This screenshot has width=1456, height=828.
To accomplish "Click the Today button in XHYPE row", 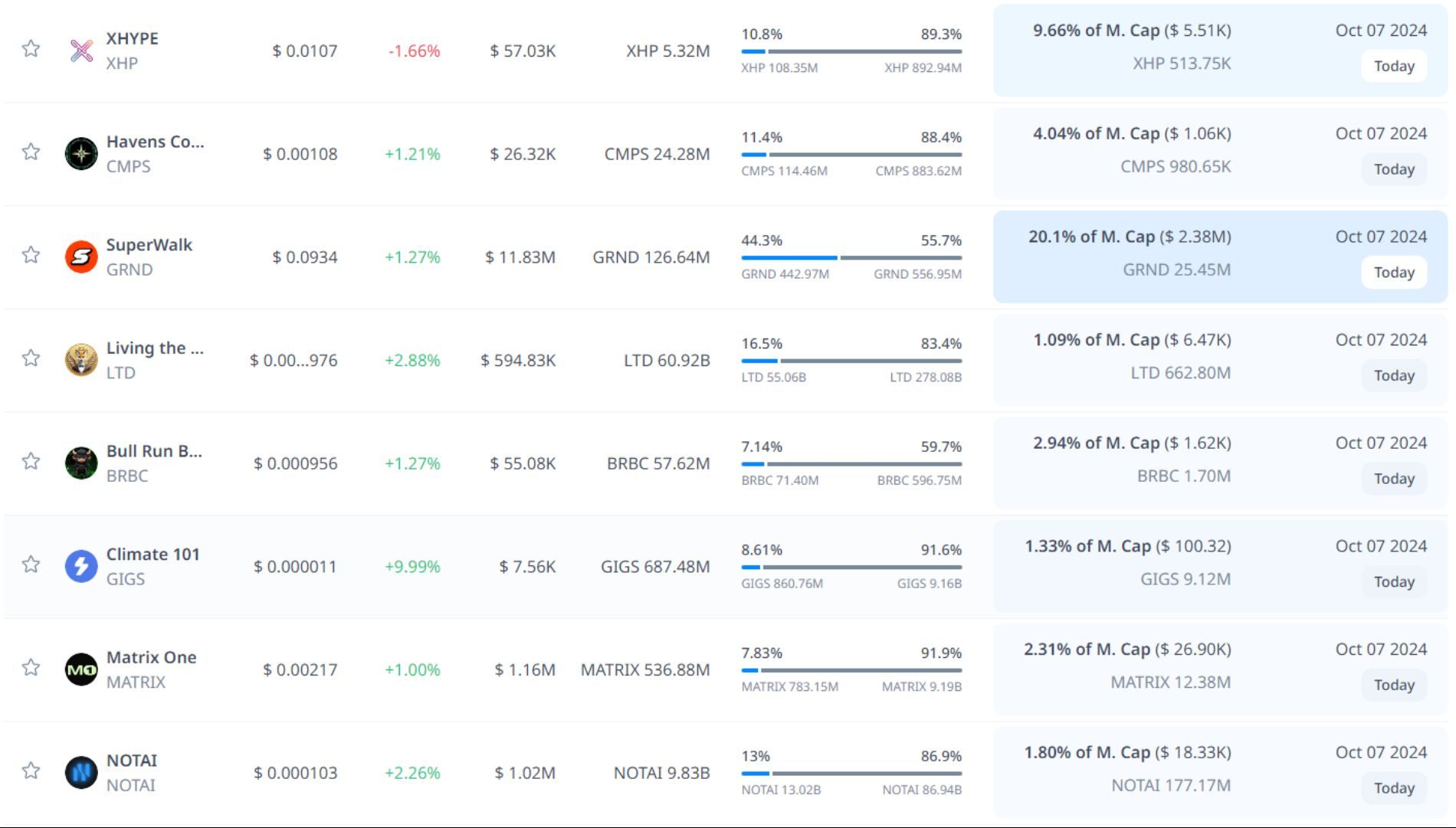I will (1393, 66).
